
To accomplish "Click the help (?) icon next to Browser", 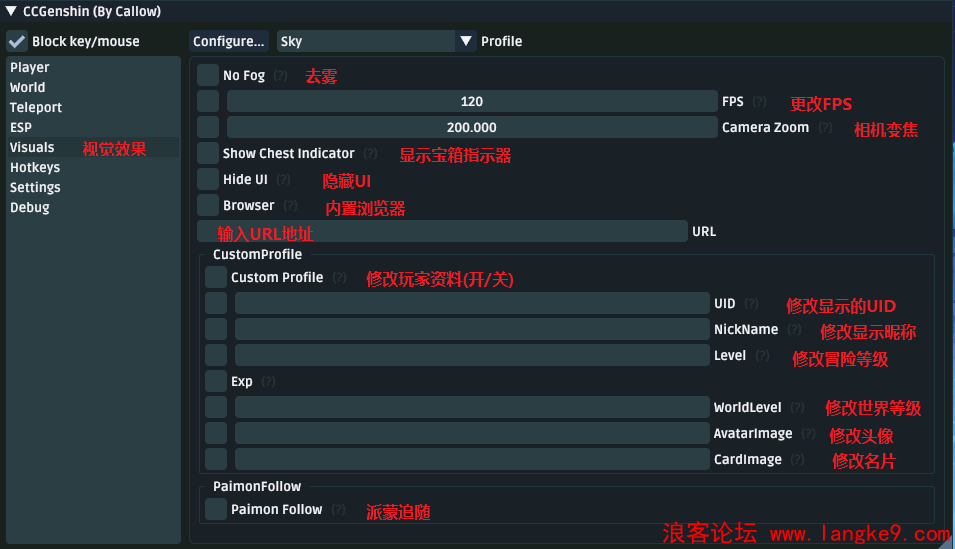I will (290, 206).
